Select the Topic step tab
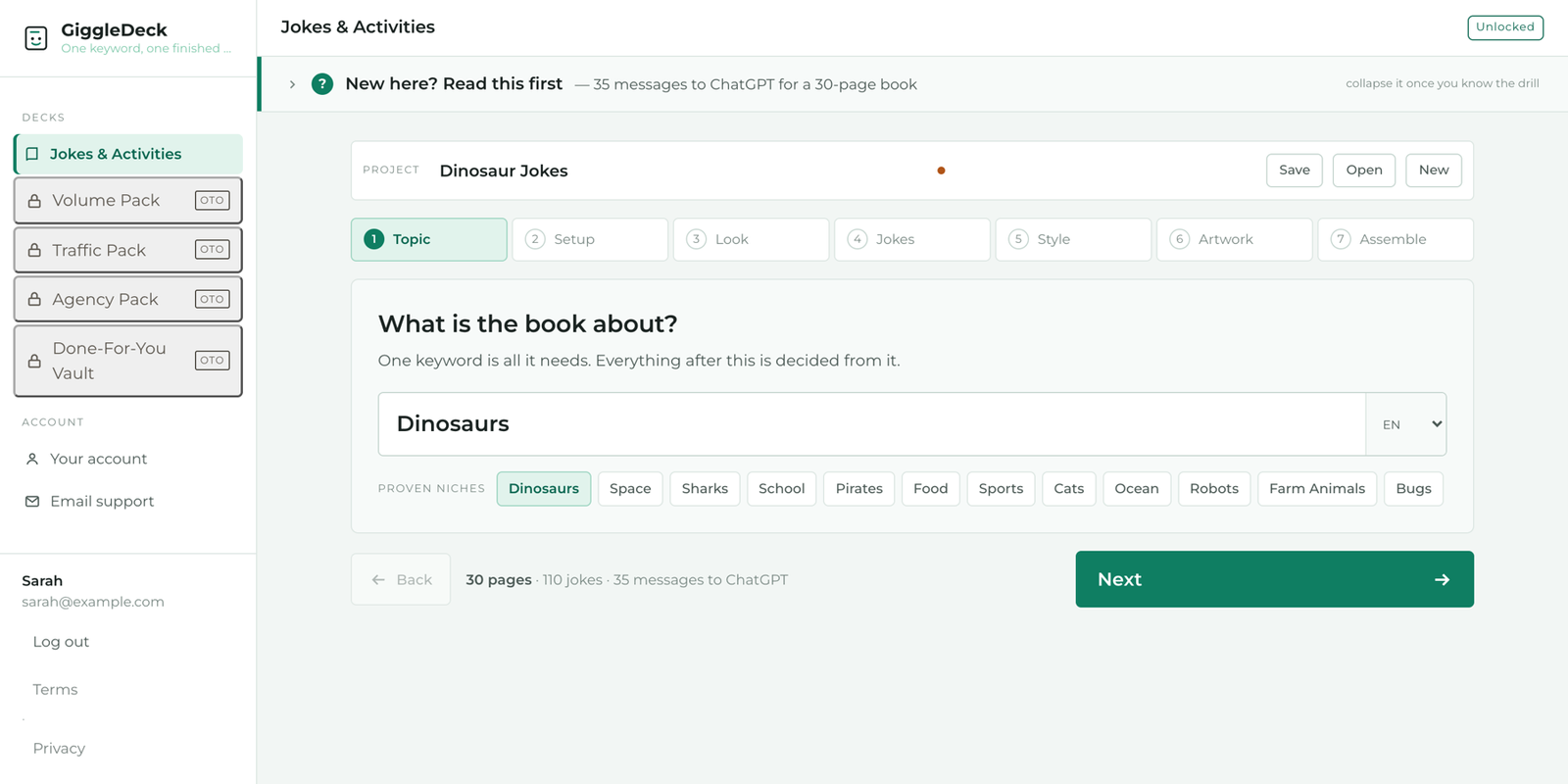The height and width of the screenshot is (784, 1568). click(429, 239)
